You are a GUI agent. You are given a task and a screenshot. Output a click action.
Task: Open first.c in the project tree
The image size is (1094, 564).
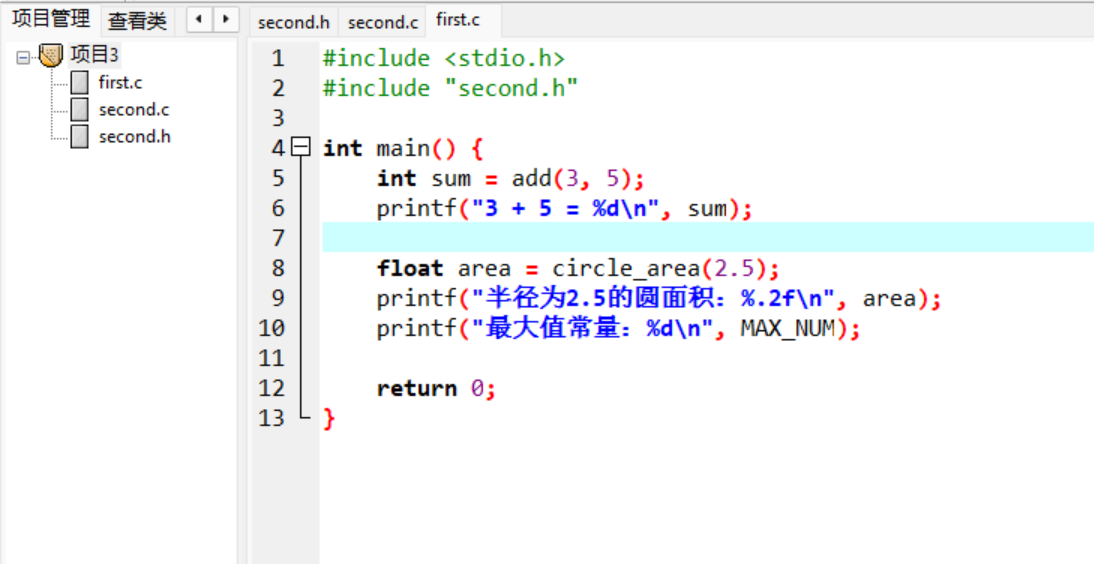coord(121,82)
